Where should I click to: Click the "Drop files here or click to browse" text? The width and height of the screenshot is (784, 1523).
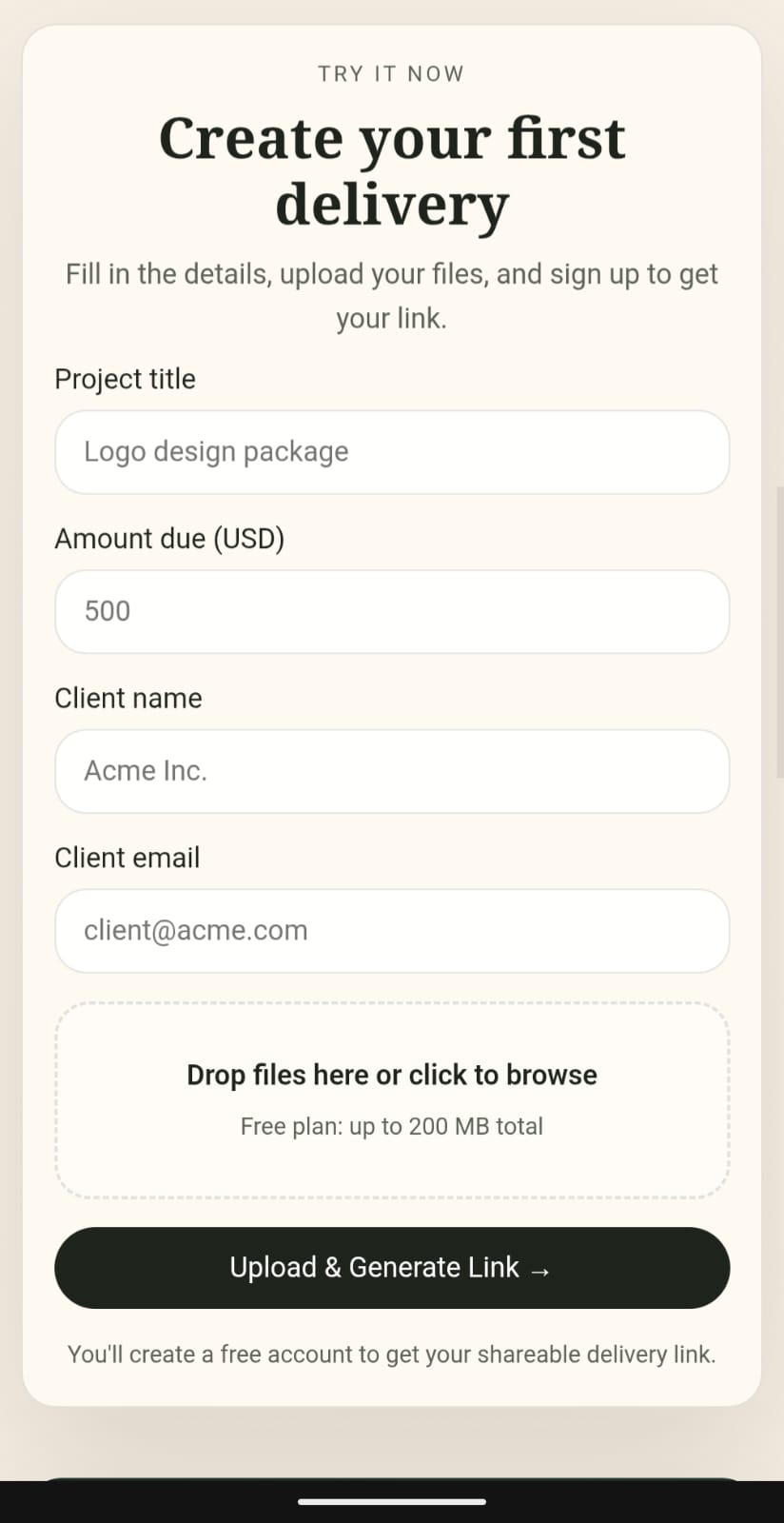click(392, 1075)
